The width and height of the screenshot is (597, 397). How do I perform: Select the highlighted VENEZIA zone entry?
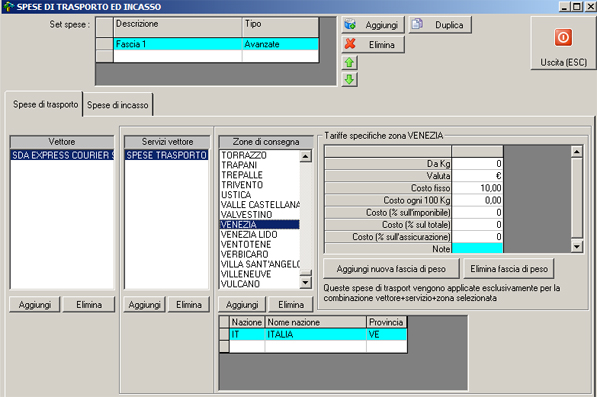pyautogui.click(x=260, y=225)
